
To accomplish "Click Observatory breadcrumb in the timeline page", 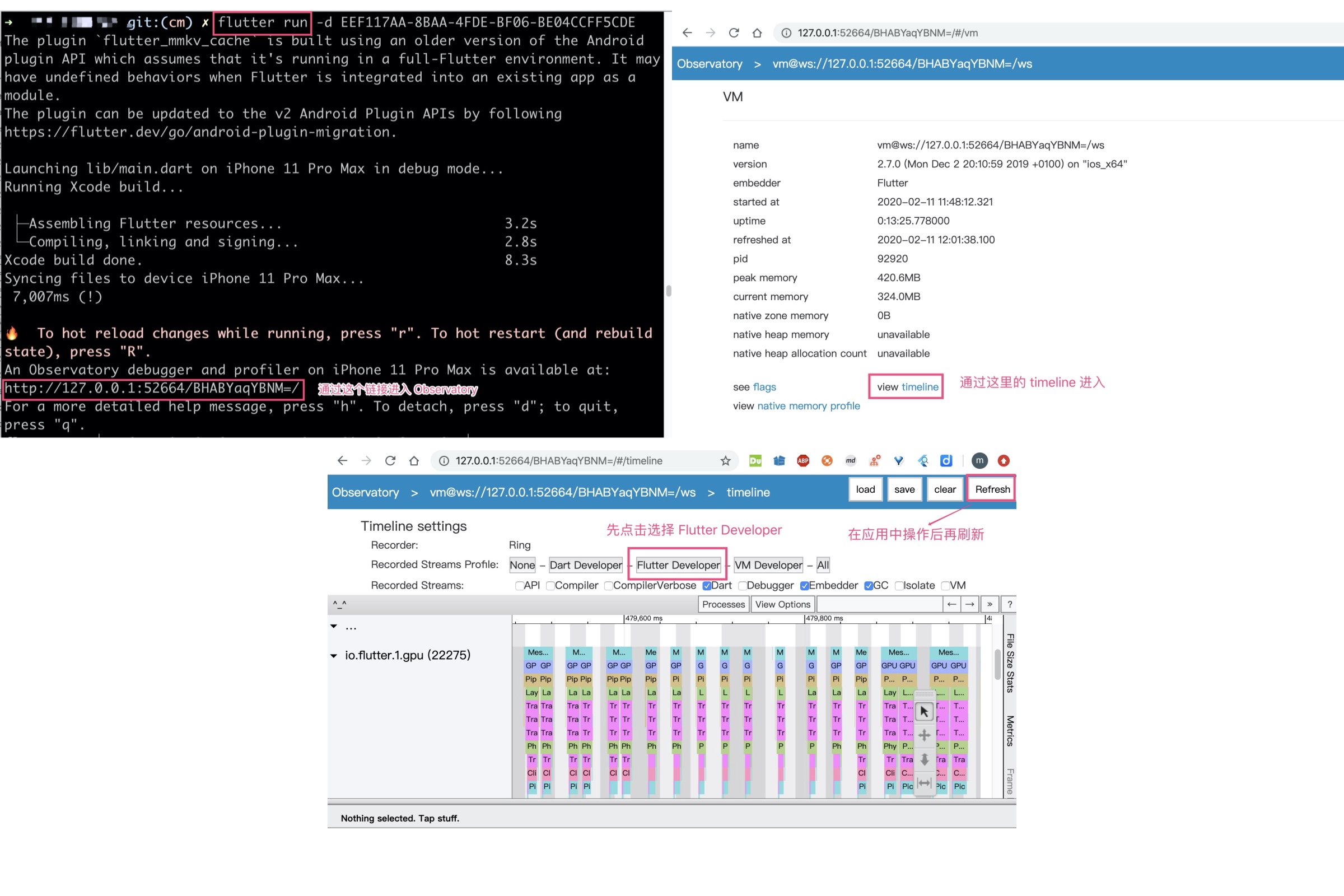I will [x=365, y=492].
